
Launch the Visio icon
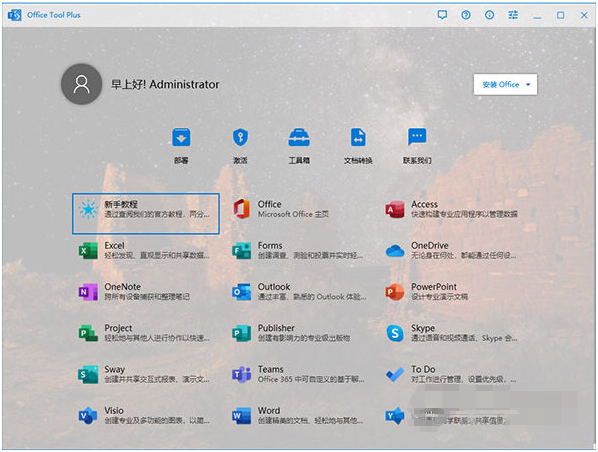coord(88,415)
